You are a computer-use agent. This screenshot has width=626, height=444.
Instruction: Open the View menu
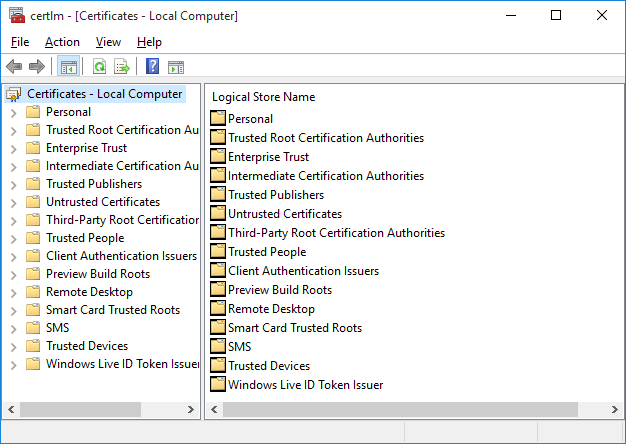click(x=108, y=42)
